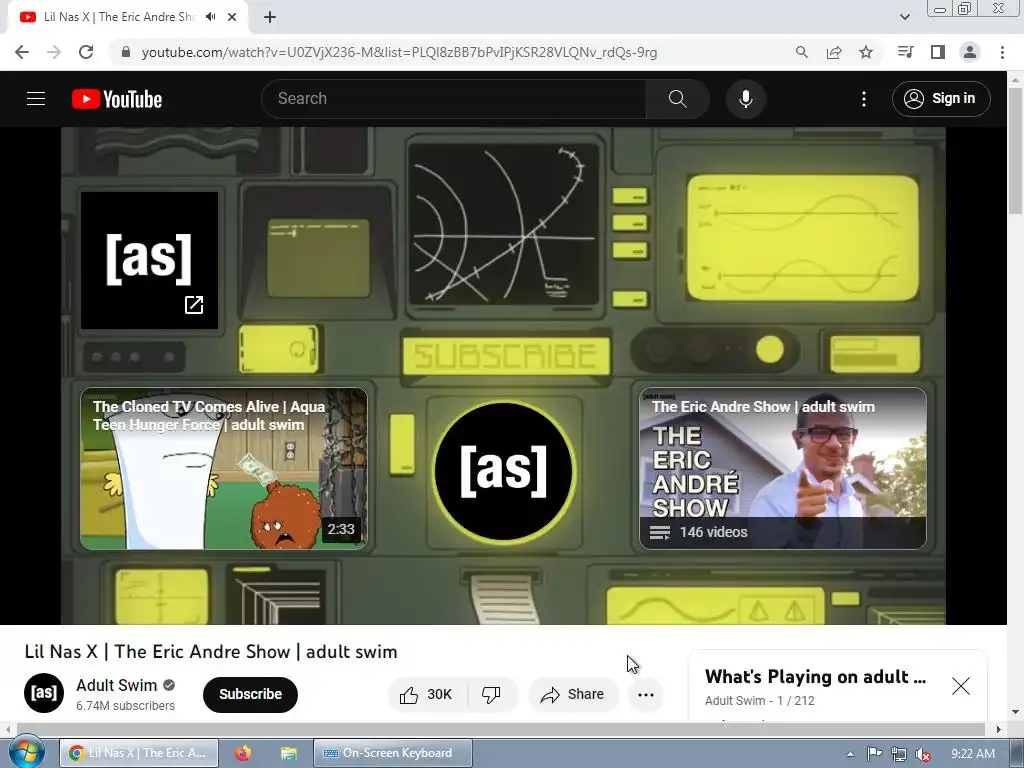The width and height of the screenshot is (1024, 768).
Task: Open the Windows Start button
Action: click(27, 752)
